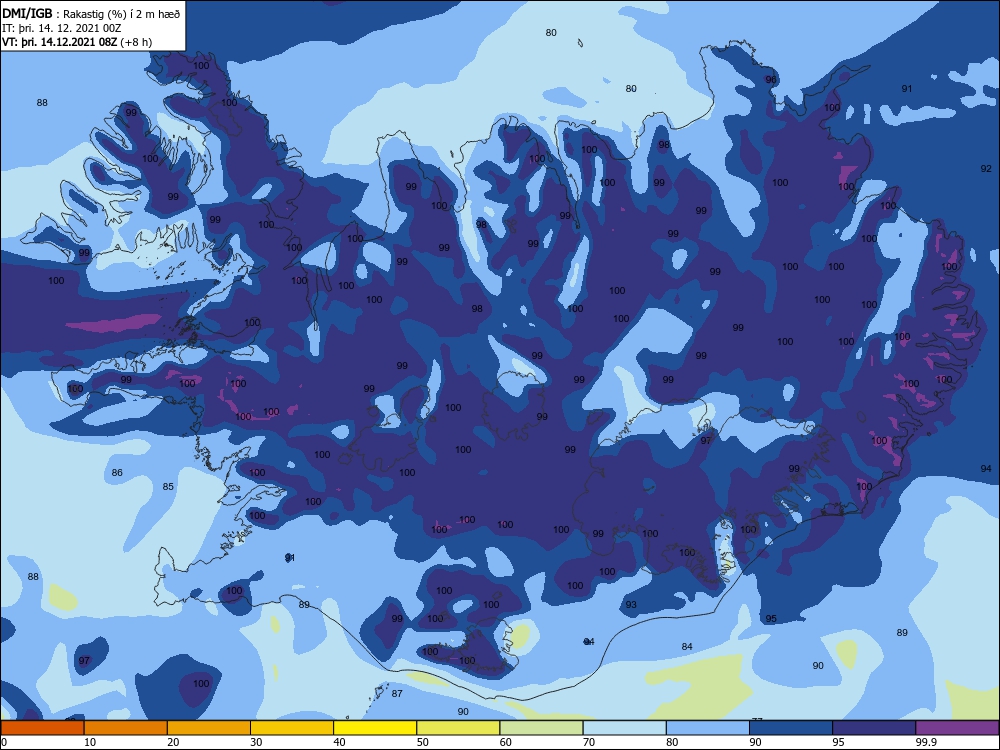The width and height of the screenshot is (1000, 750).
Task: Click the 'VT: þri. 14.12.2021 08Z (+8 h)' line
Action: tap(77, 42)
